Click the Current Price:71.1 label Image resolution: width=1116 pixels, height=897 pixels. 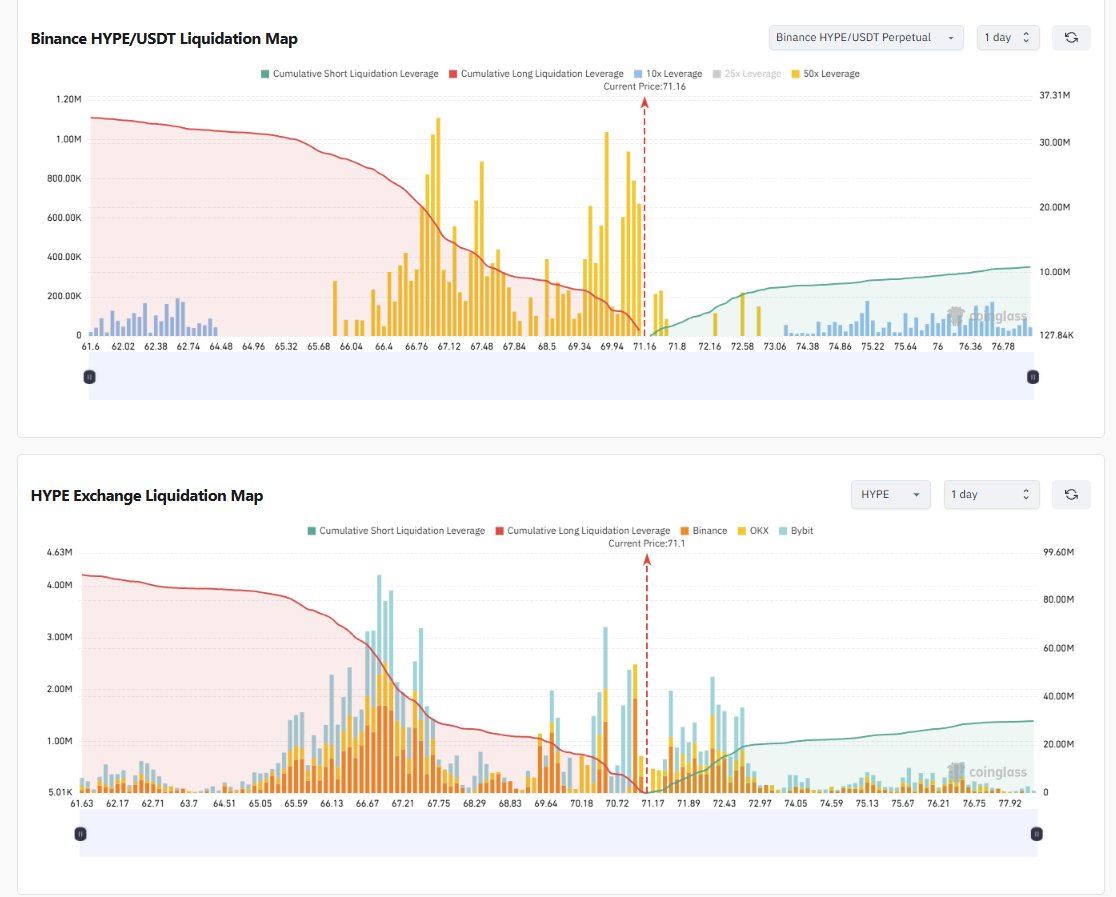point(647,544)
